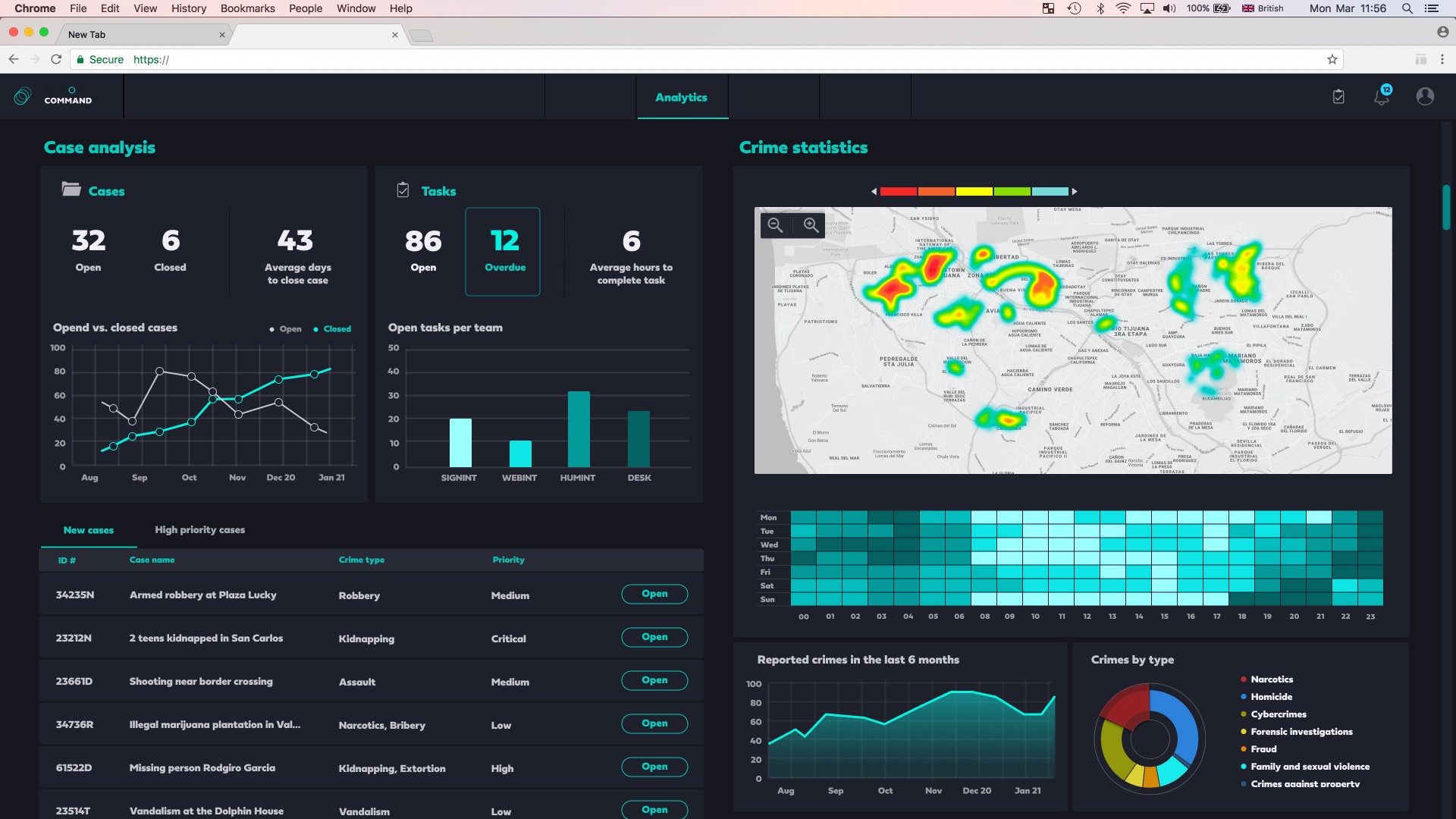Select the Overdue tasks card

tap(503, 252)
